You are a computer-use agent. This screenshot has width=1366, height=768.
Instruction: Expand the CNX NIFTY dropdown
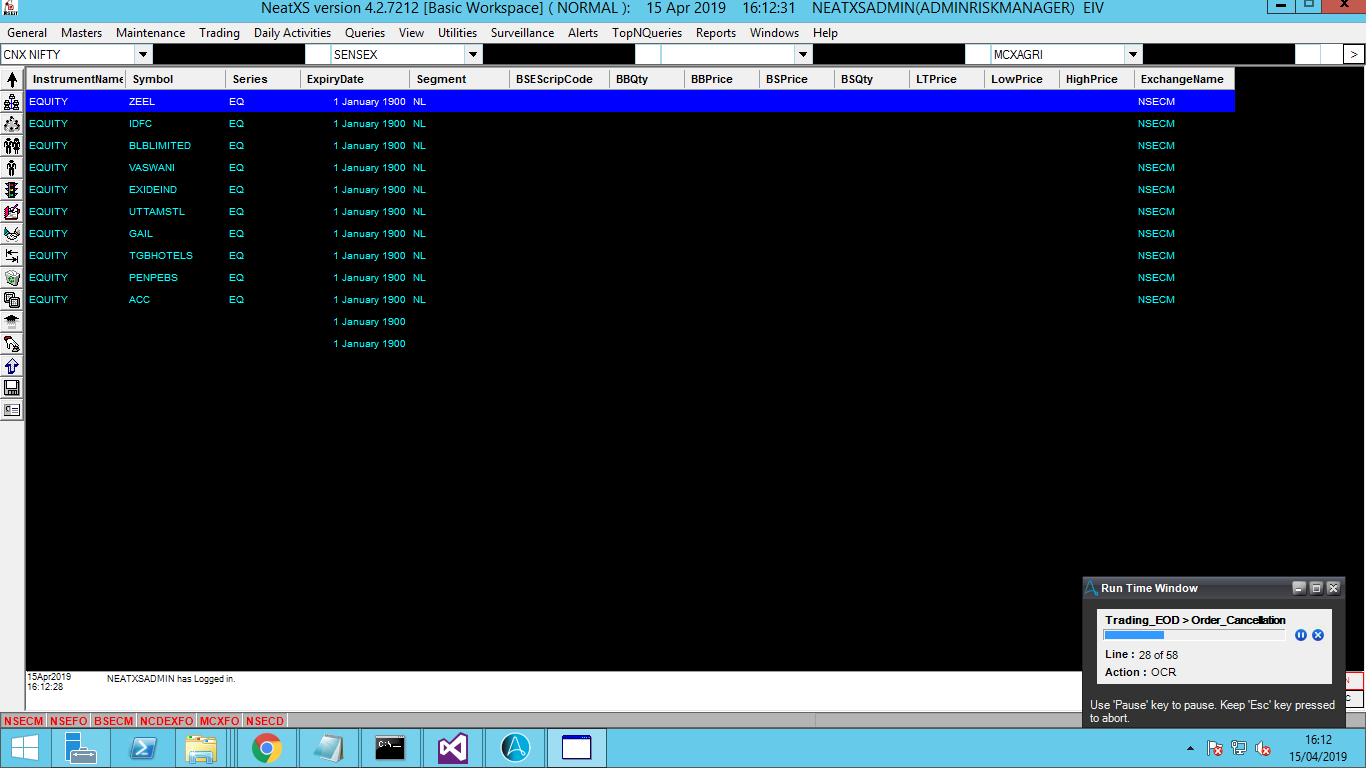coord(143,55)
